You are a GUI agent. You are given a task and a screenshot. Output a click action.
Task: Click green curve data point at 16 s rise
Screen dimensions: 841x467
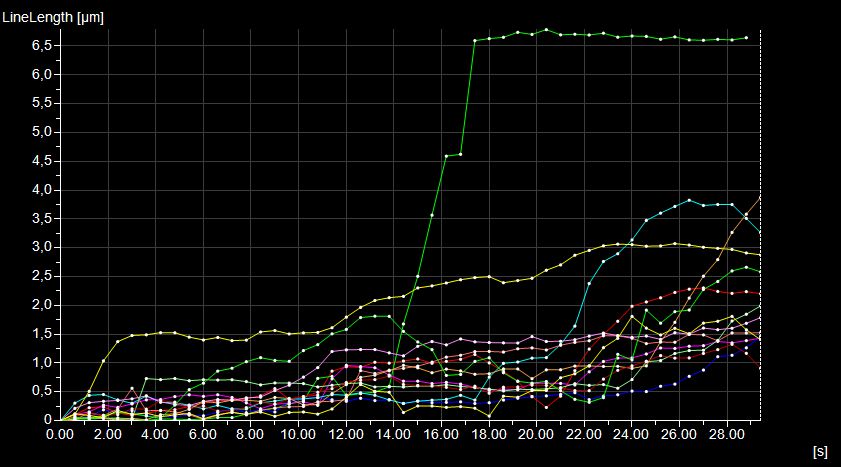click(432, 215)
